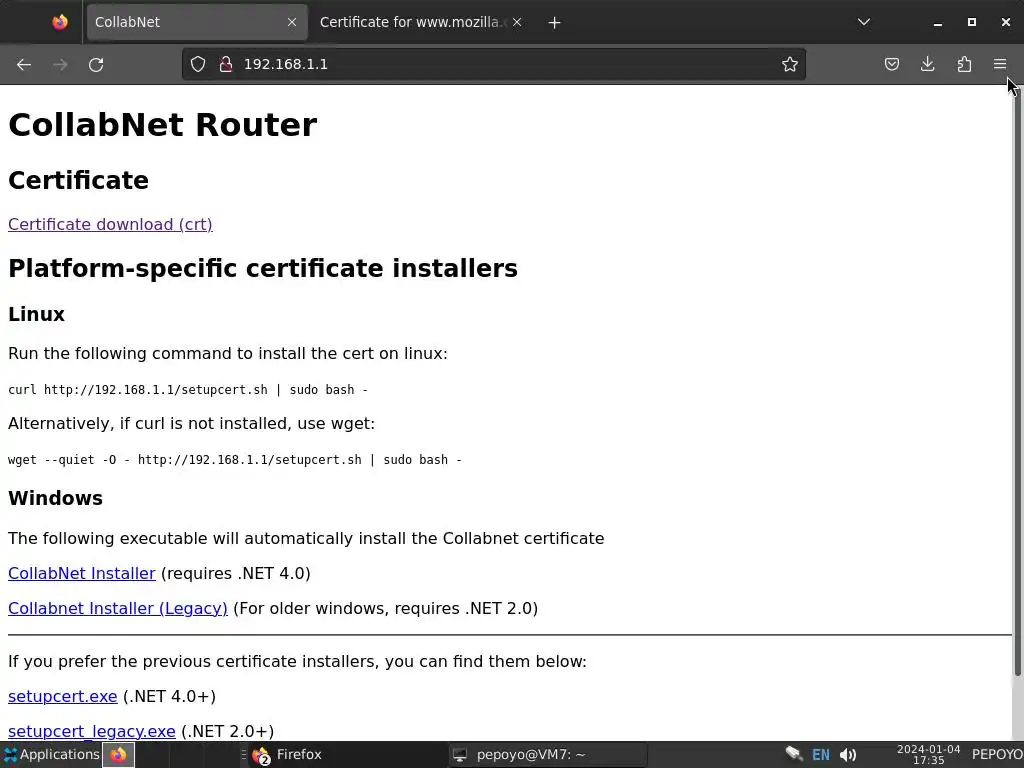Screen dimensions: 1024x768
Task: Open the Extensions menu
Action: pyautogui.click(x=964, y=64)
